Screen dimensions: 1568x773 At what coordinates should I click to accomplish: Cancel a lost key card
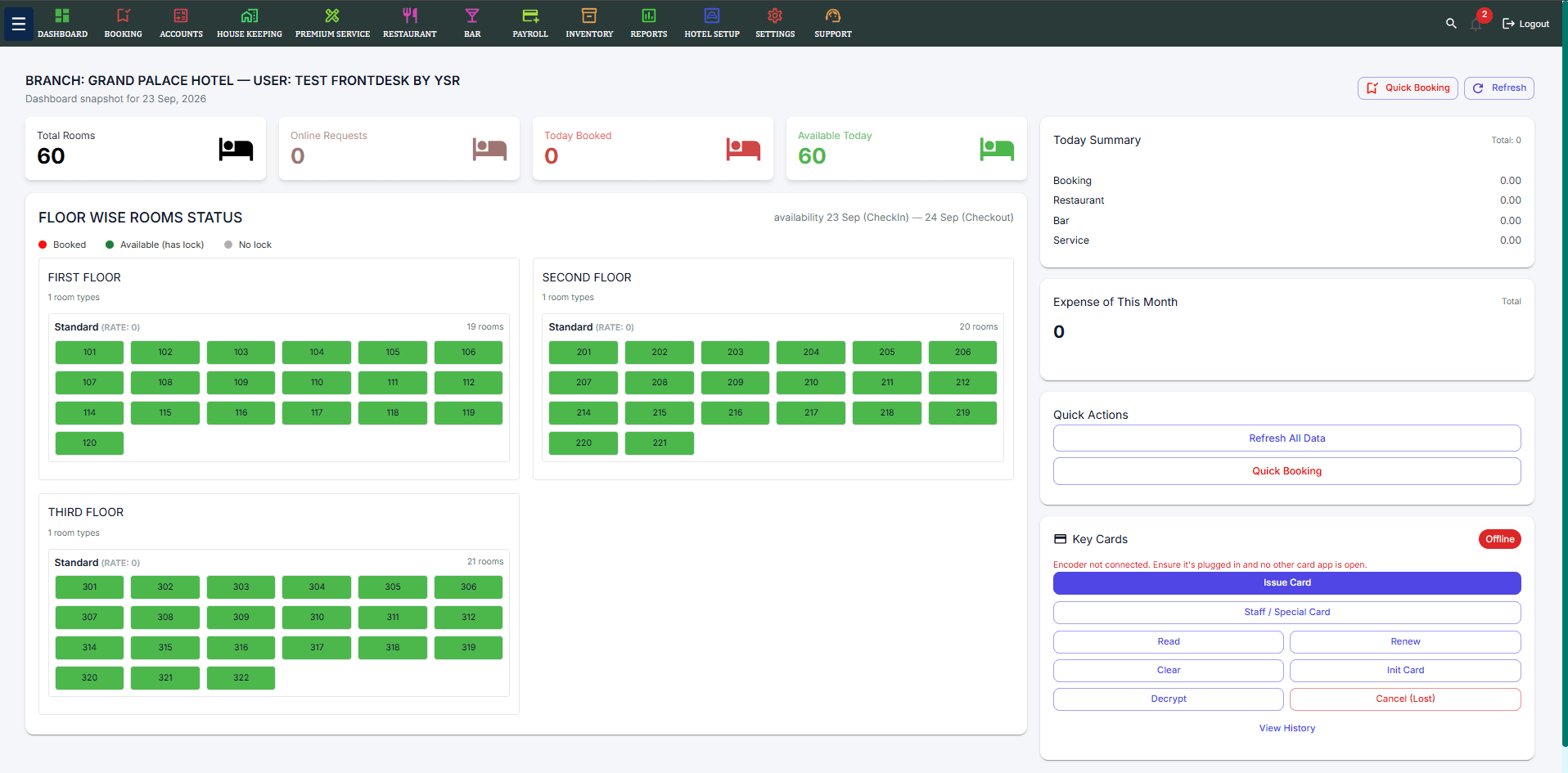[x=1405, y=699]
